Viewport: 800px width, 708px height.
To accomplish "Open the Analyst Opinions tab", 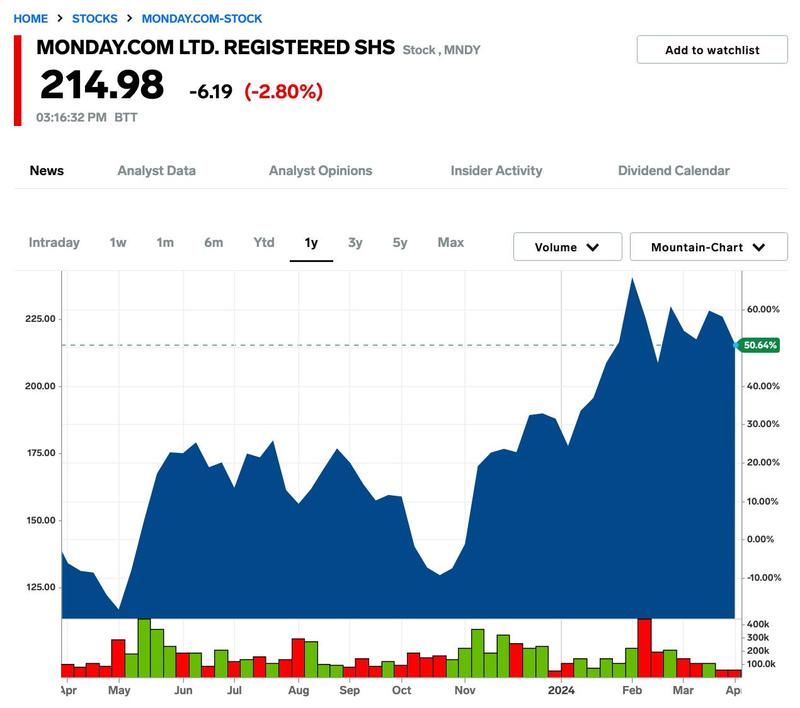I will (320, 170).
